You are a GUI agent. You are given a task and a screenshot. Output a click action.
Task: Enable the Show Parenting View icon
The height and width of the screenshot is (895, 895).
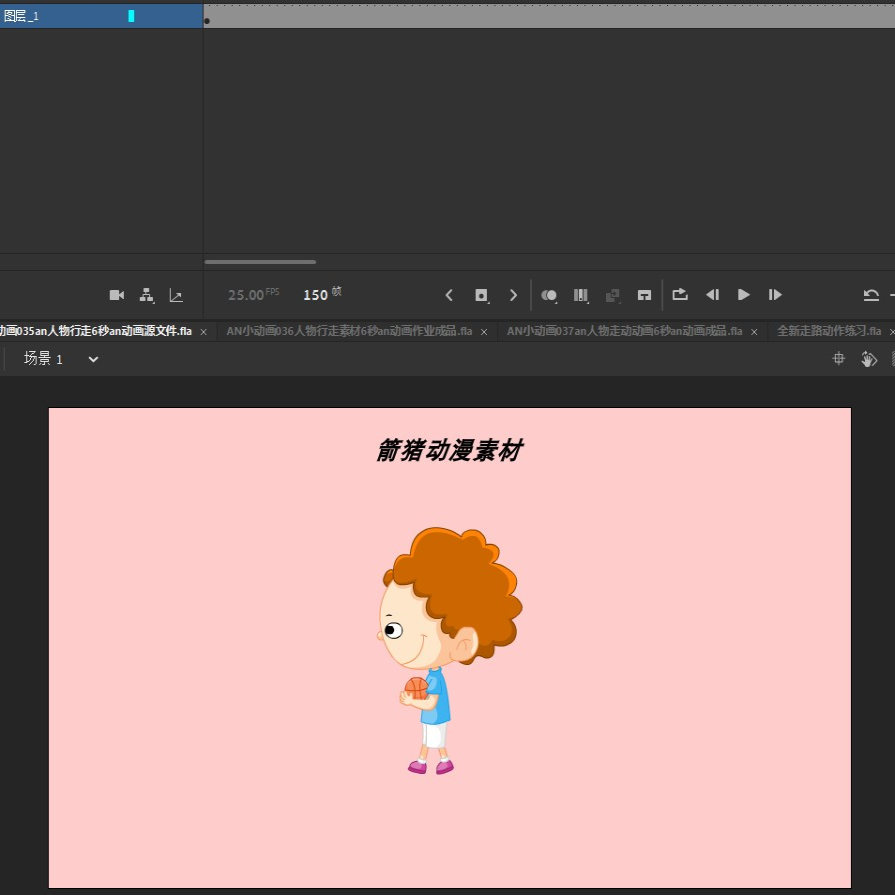click(147, 295)
